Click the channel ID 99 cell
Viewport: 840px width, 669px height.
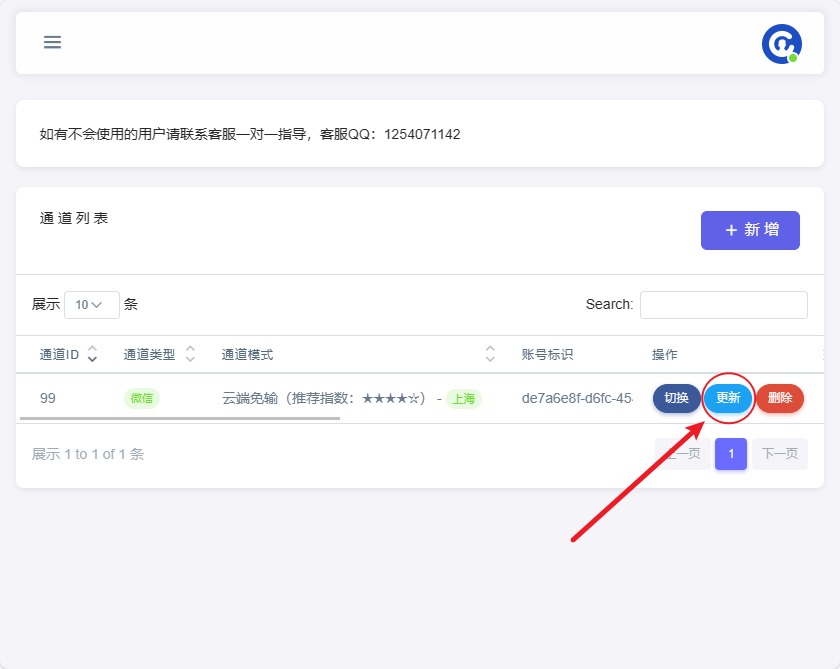pos(48,398)
